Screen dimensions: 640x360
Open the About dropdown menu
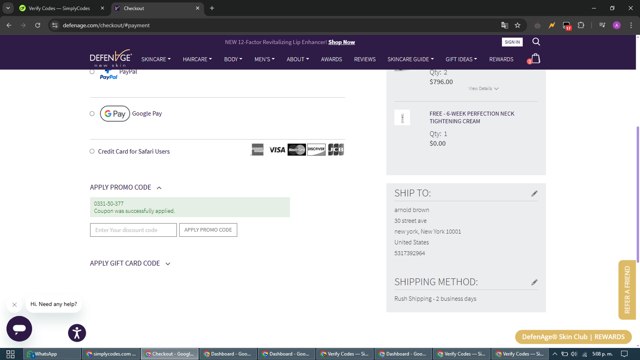[x=298, y=59]
